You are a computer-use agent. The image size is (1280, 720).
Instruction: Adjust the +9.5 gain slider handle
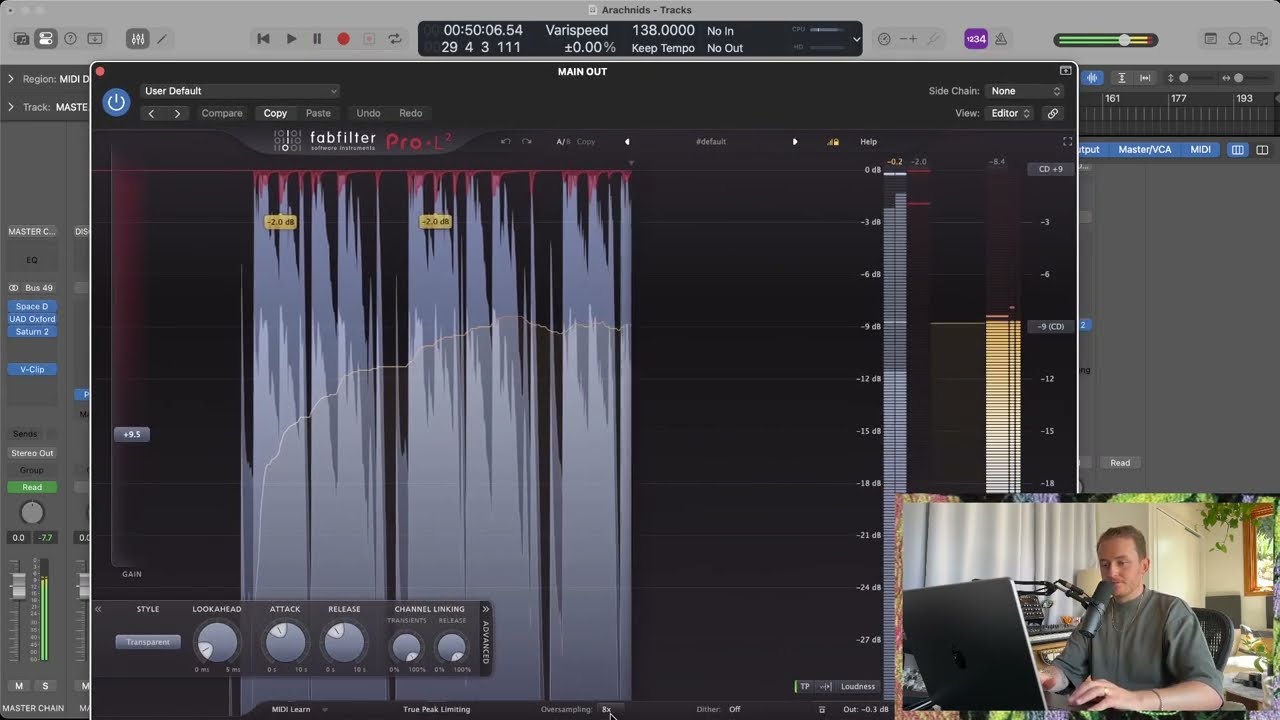(x=132, y=434)
